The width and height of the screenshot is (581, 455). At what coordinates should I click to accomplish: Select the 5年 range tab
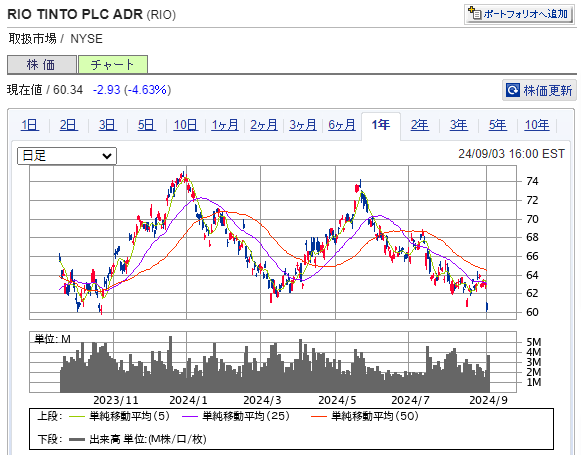tap(498, 125)
